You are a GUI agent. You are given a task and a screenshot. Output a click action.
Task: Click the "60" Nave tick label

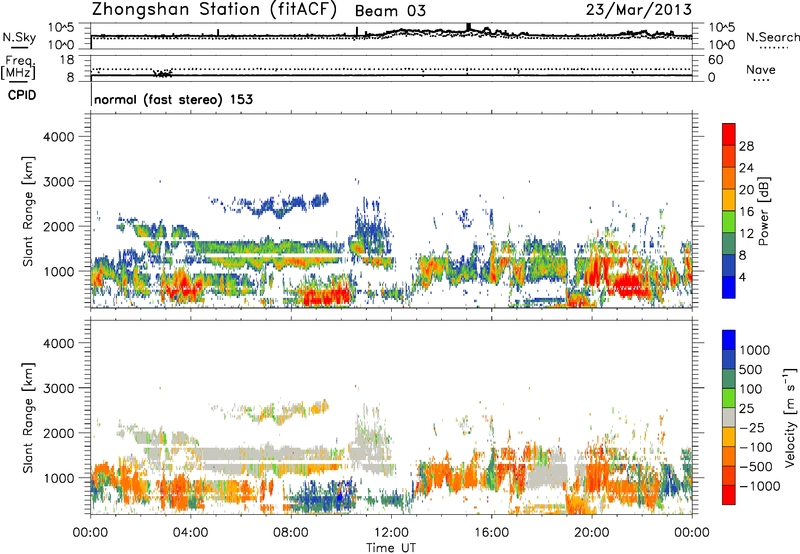(715, 60)
